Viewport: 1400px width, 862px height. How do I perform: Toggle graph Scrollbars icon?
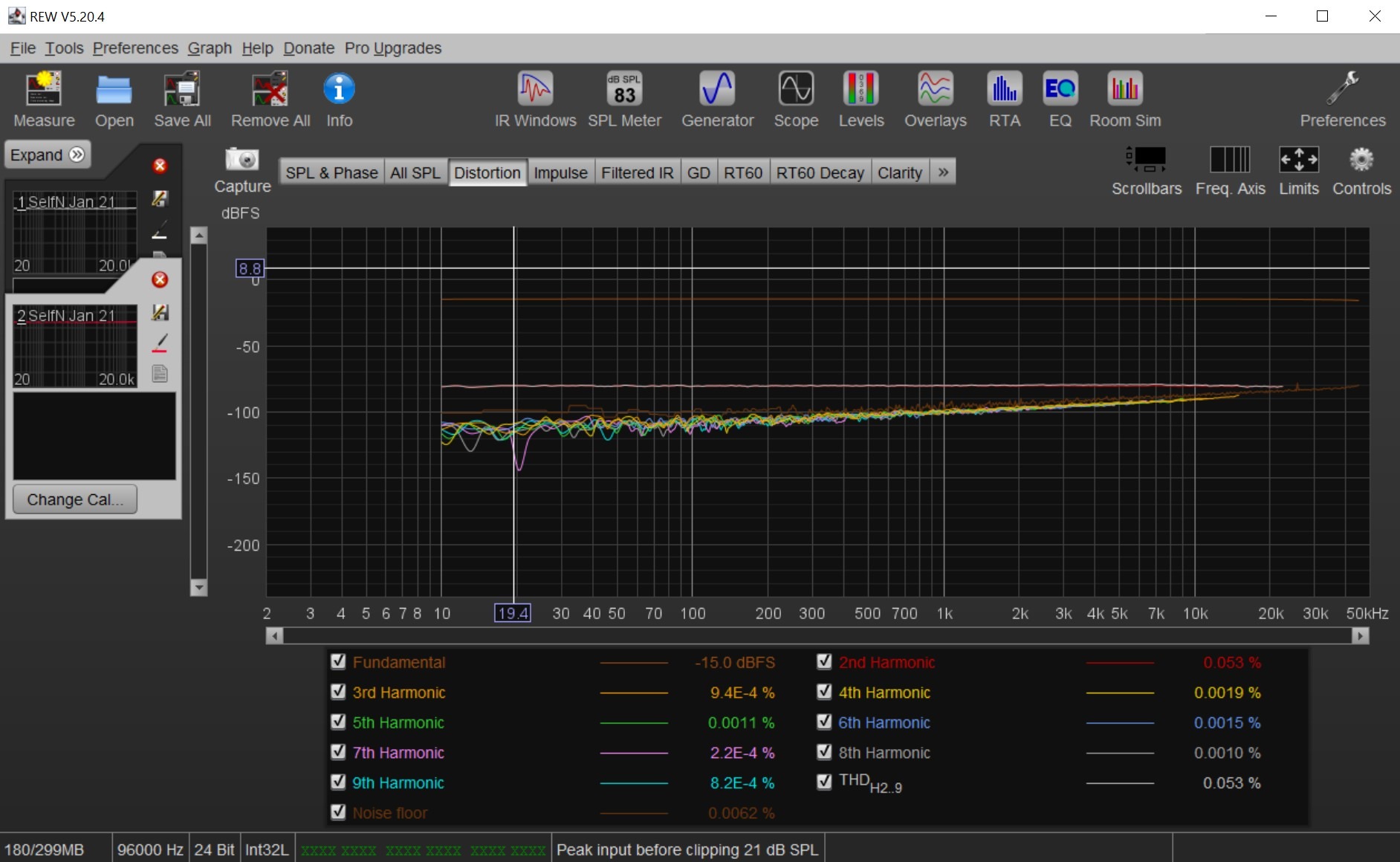(1147, 159)
